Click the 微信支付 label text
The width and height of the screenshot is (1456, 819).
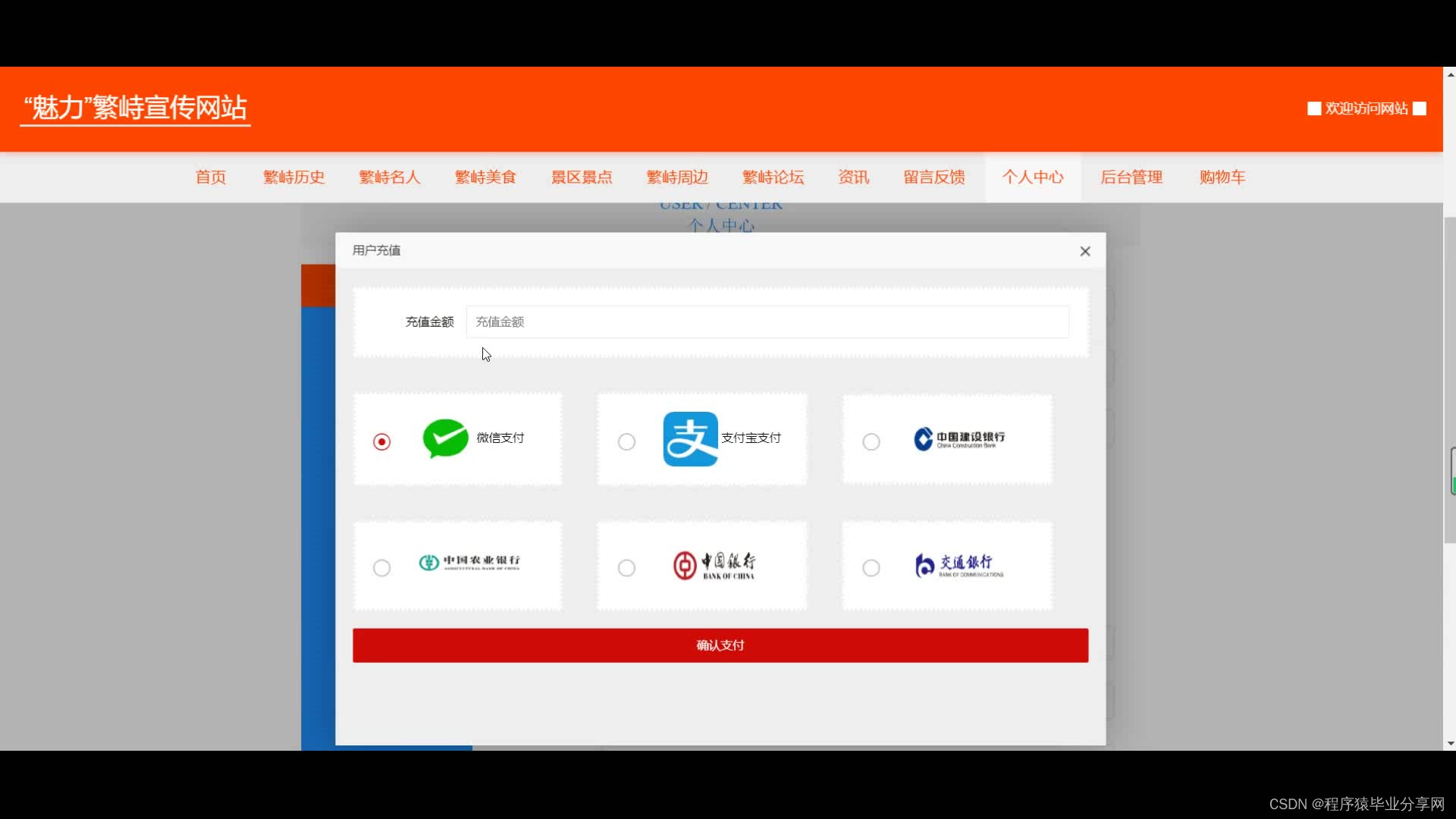tap(500, 438)
